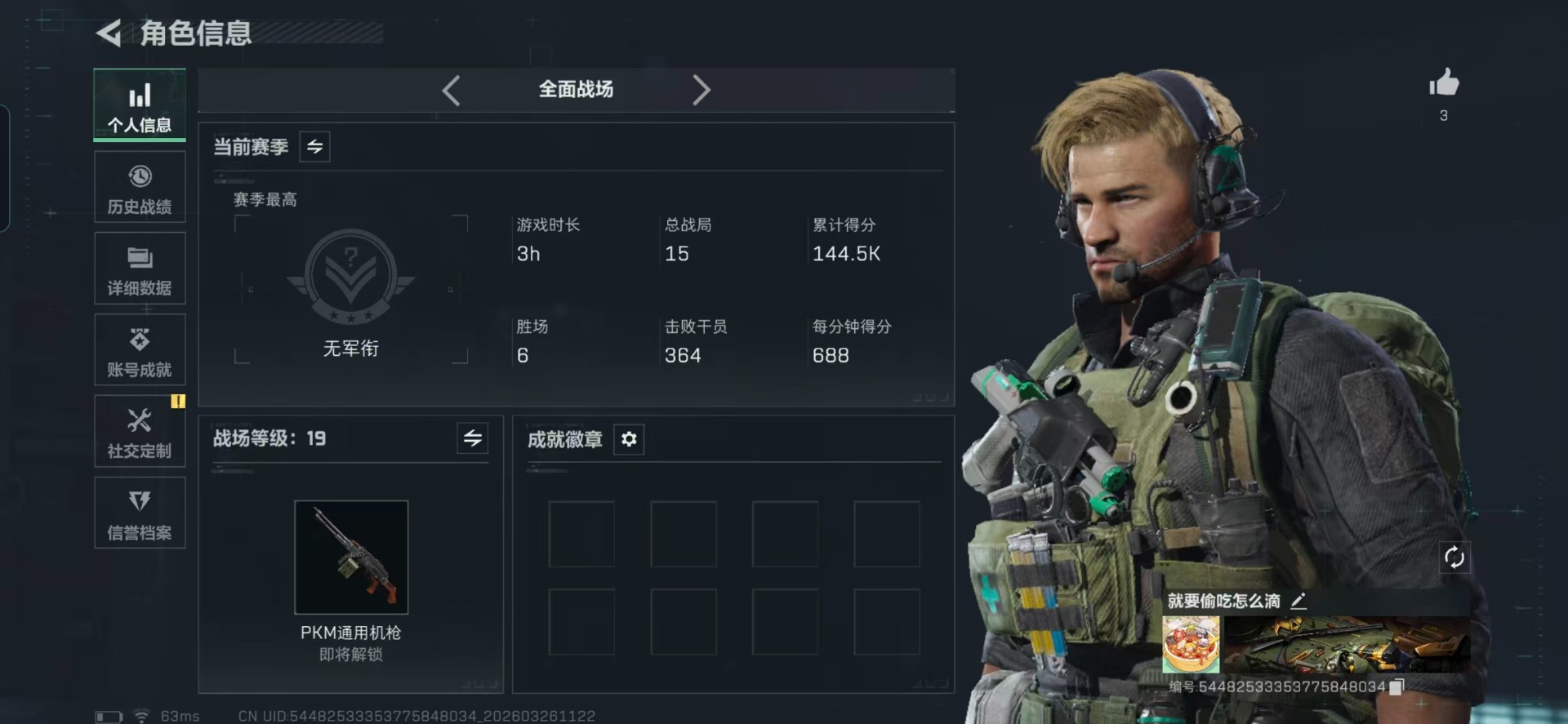Image resolution: width=1568 pixels, height=724 pixels.
Task: Open the 成就徽章 badge settings gear
Action: (629, 439)
